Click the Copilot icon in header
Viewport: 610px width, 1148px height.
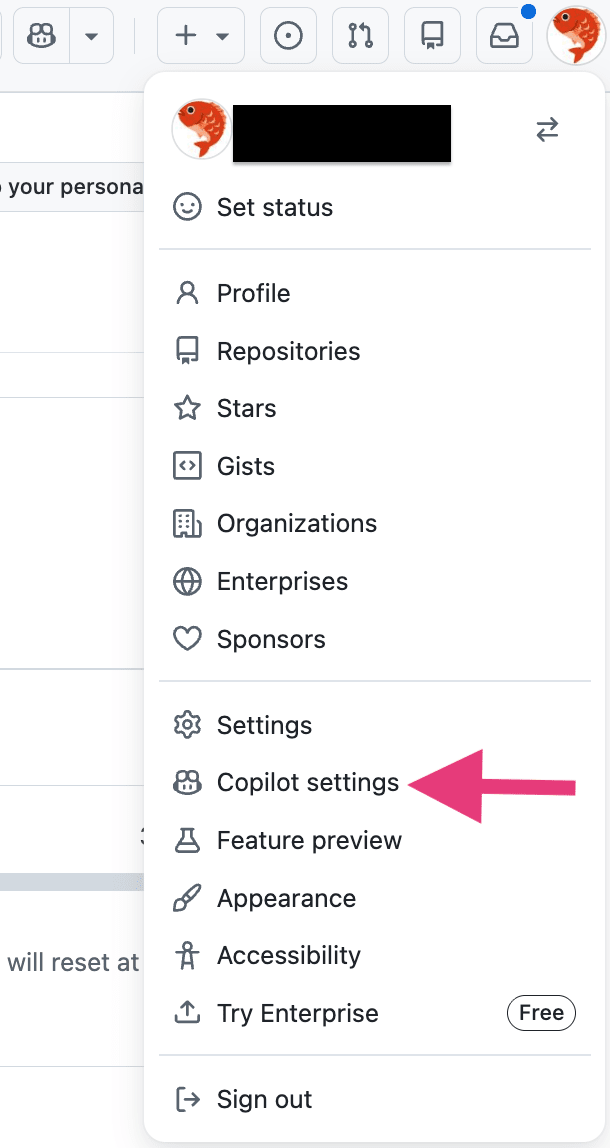tap(42, 36)
